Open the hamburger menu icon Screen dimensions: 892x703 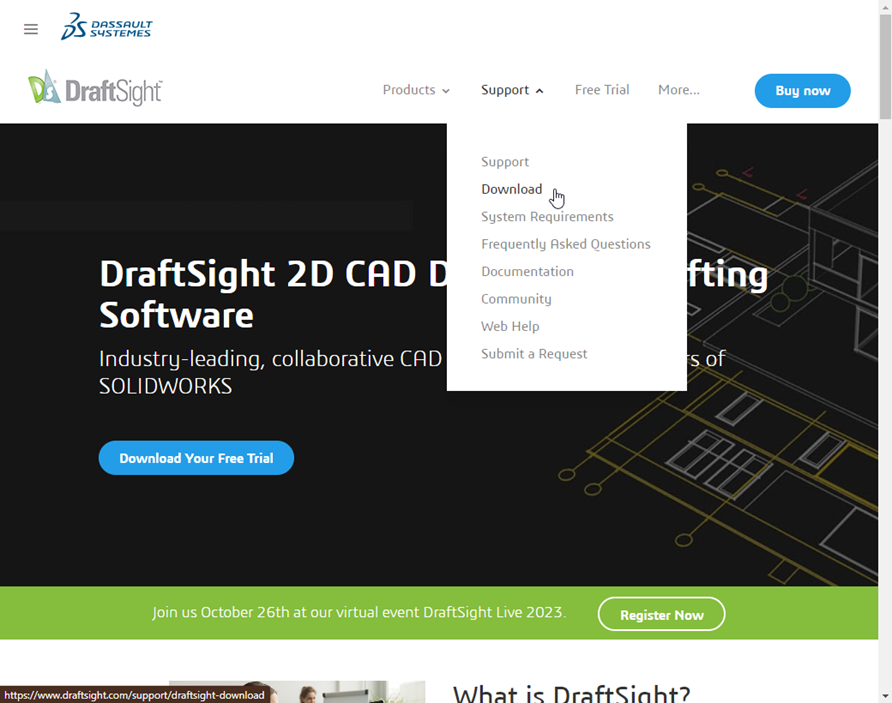point(31,29)
